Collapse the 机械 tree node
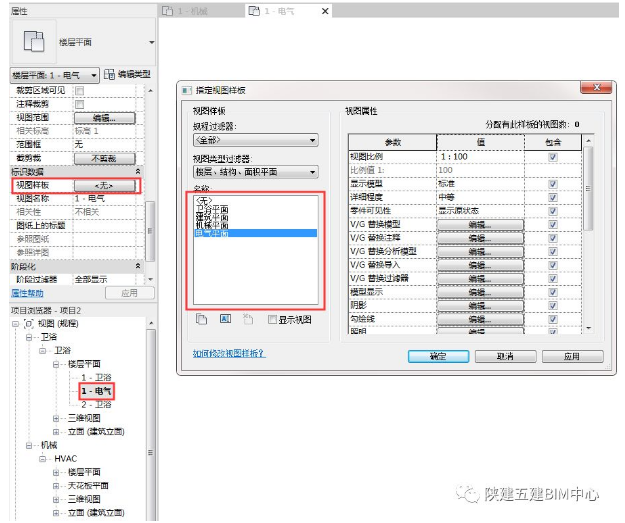Screen dimensions: 625x523 [29, 446]
